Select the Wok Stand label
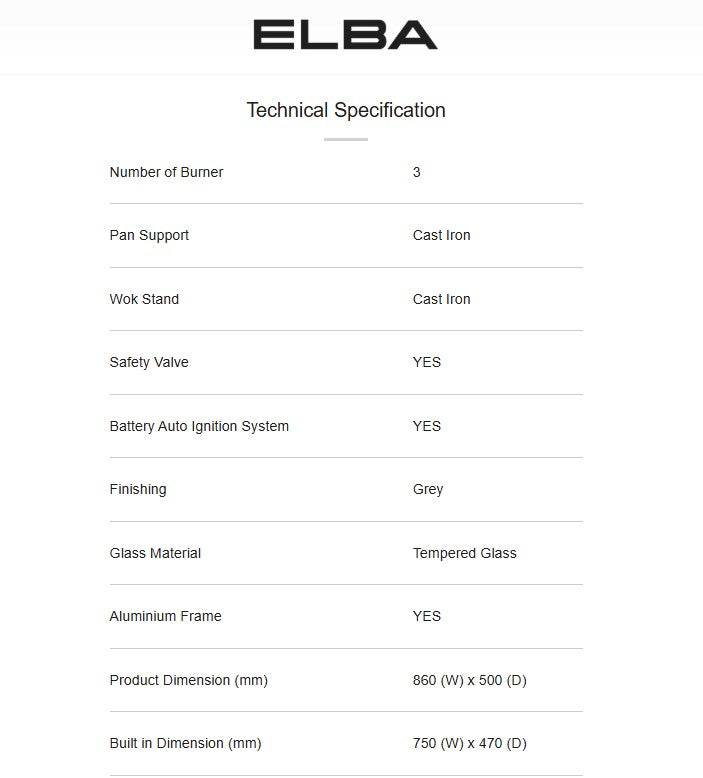This screenshot has width=703, height=778. pos(144,299)
